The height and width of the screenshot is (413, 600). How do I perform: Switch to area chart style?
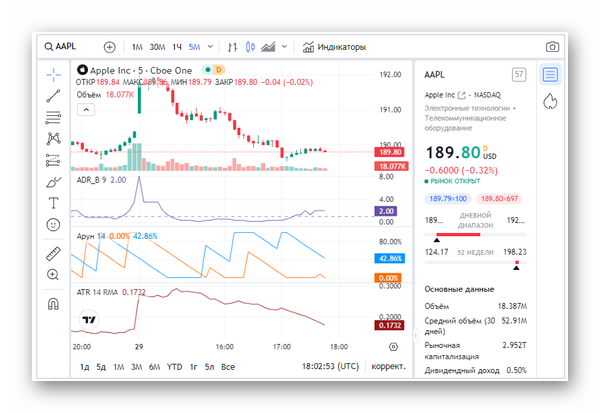coord(268,47)
